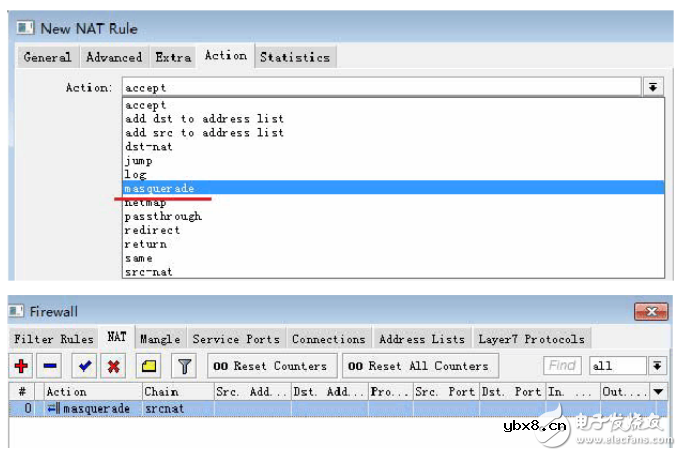This screenshot has height=456, width=682.
Task: Select masquerade from the action list
Action: pyautogui.click(x=160, y=188)
